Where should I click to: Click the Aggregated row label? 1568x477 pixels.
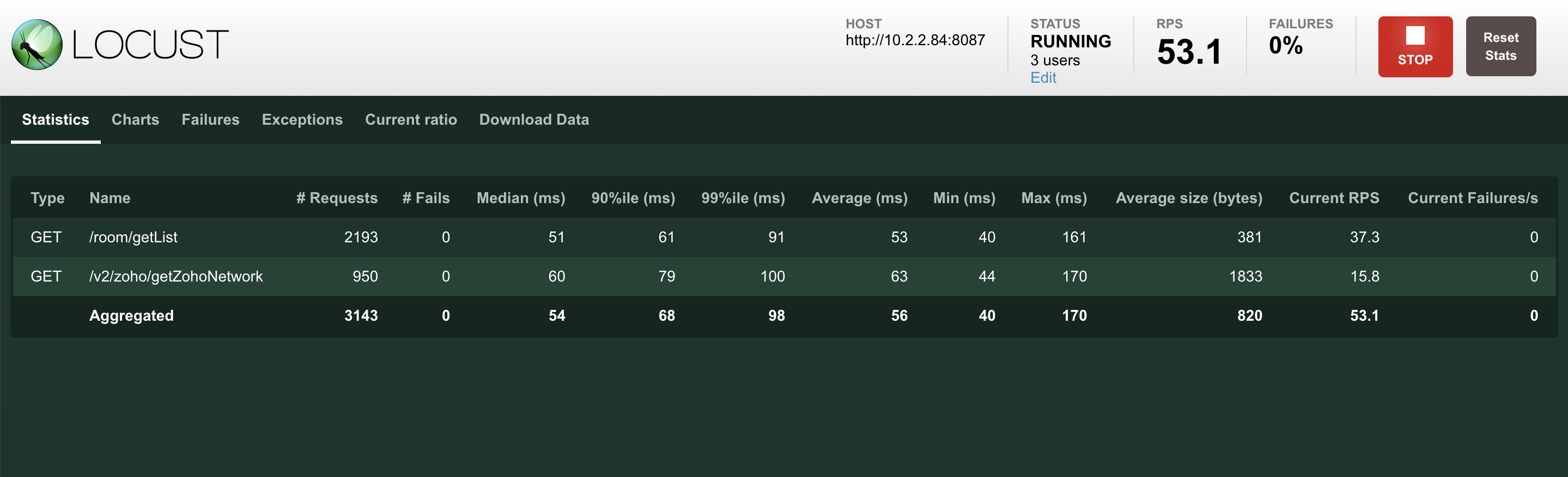(x=131, y=316)
